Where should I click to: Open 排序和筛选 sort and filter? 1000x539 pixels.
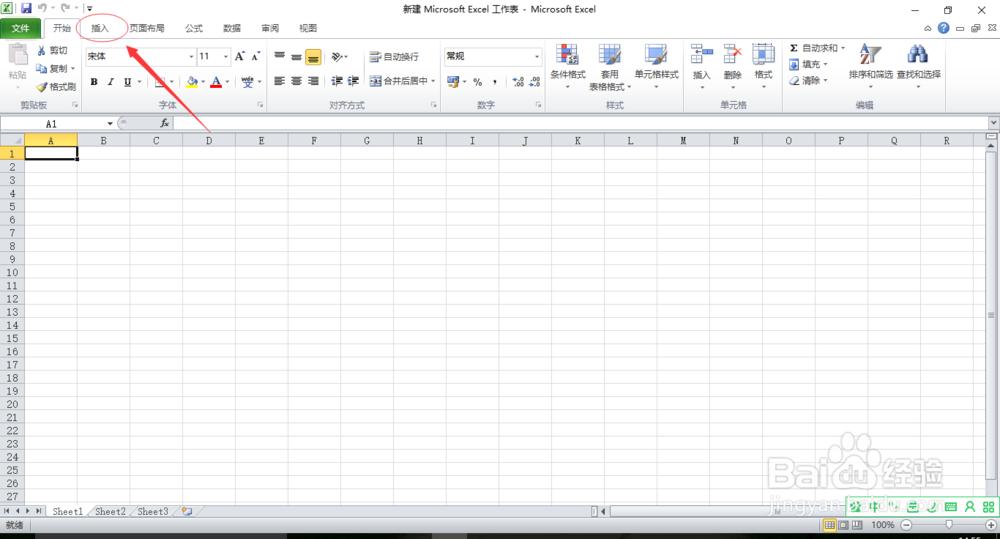871,66
